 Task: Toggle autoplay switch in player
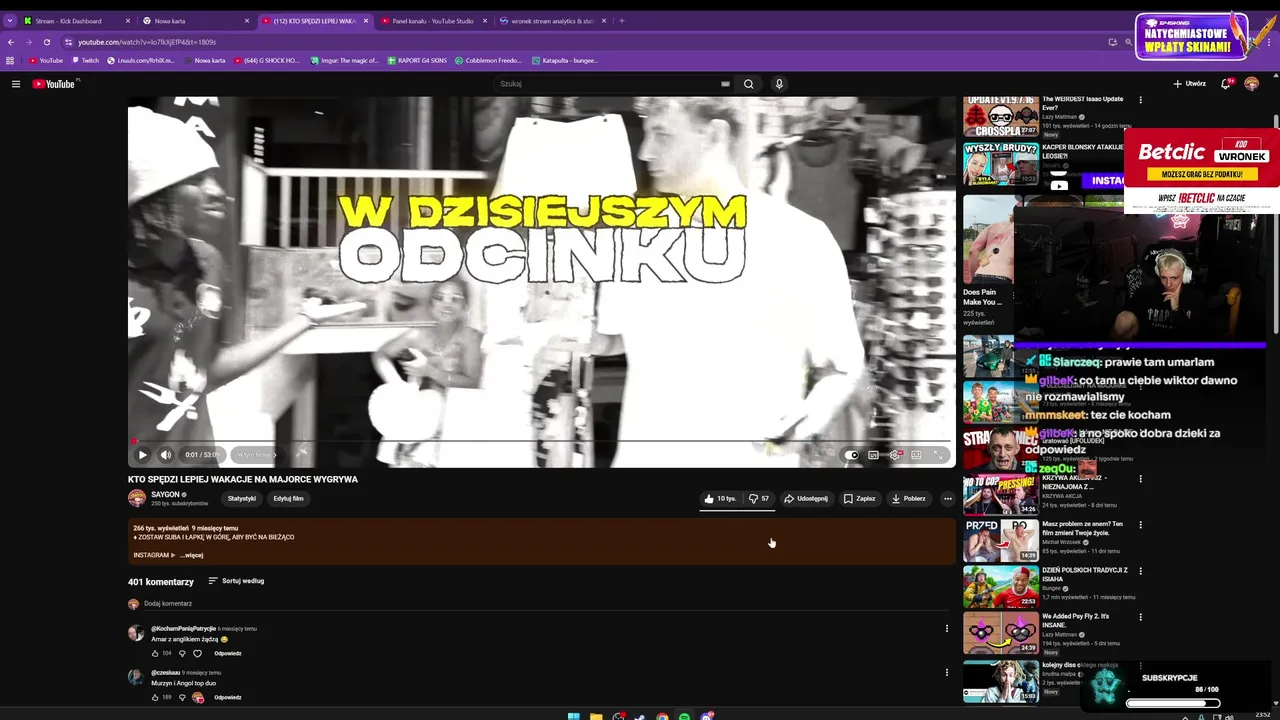[x=851, y=455]
